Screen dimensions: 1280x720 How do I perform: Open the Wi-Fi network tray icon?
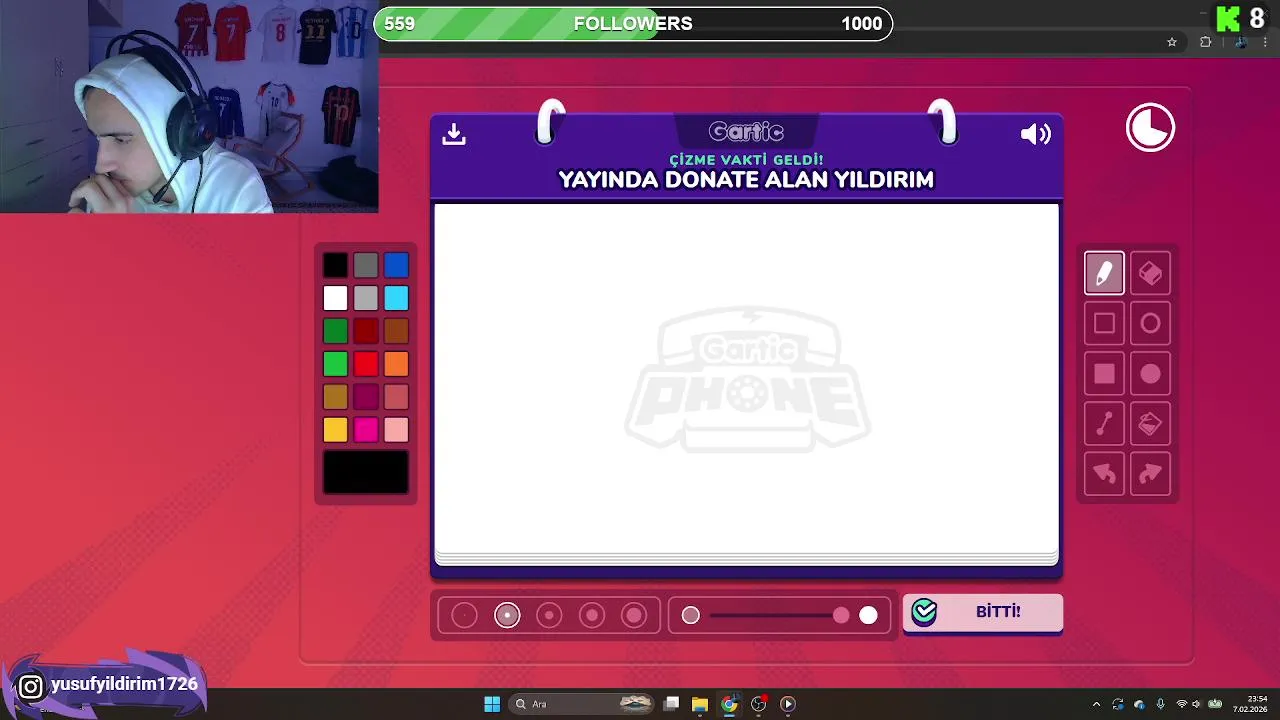click(x=1181, y=704)
